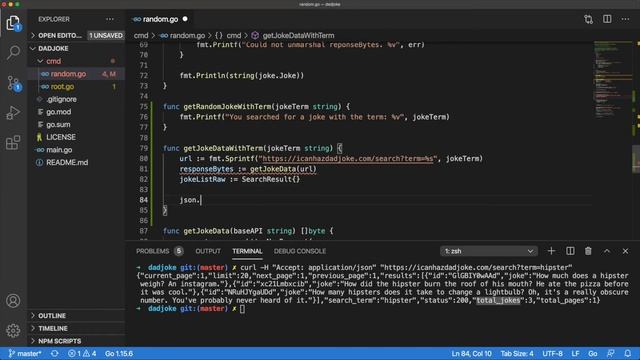
Task: Click the synchronize changes icon in status bar
Action: pos(55,353)
